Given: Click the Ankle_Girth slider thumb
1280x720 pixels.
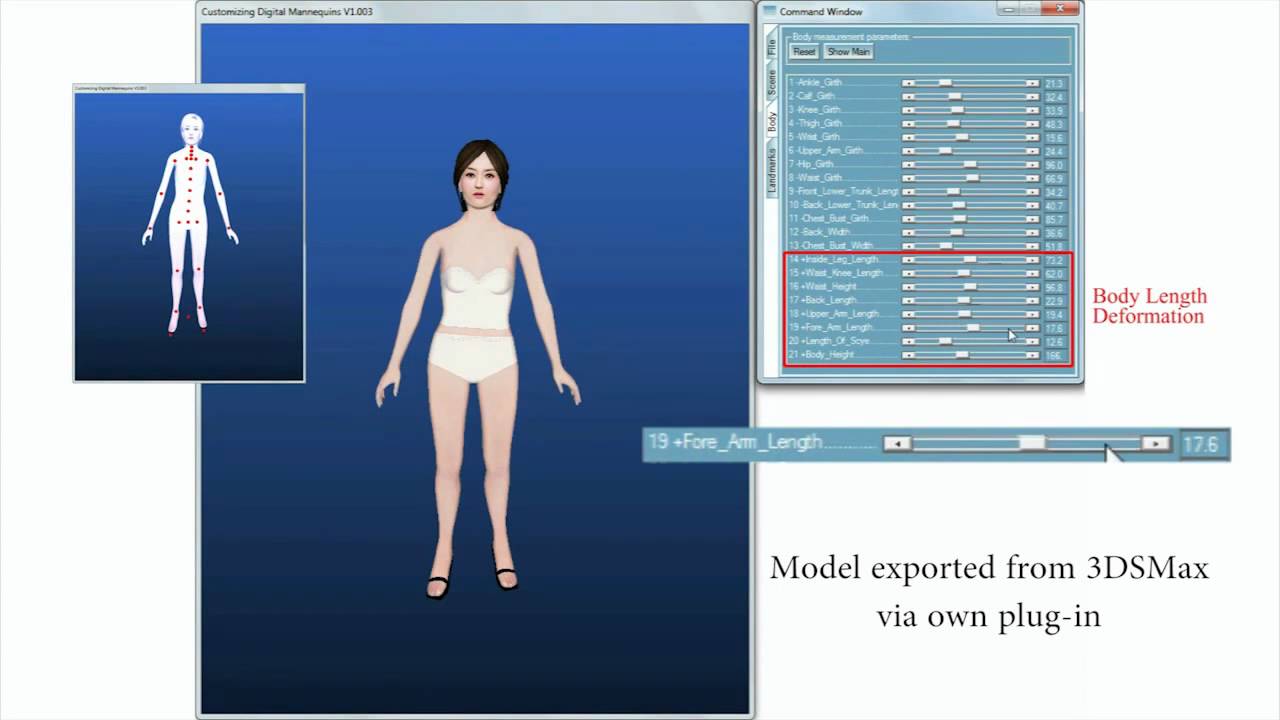Looking at the screenshot, I should tap(945, 83).
